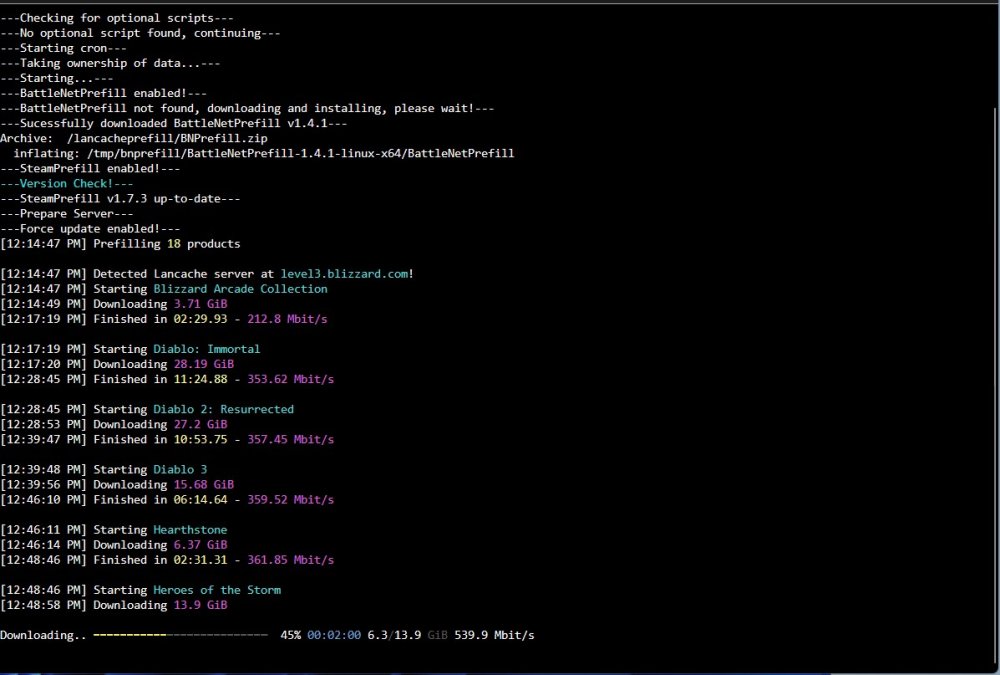Click the '212.8 Mbit/s' speed value
Screen dimensions: 1000x675
(287, 319)
